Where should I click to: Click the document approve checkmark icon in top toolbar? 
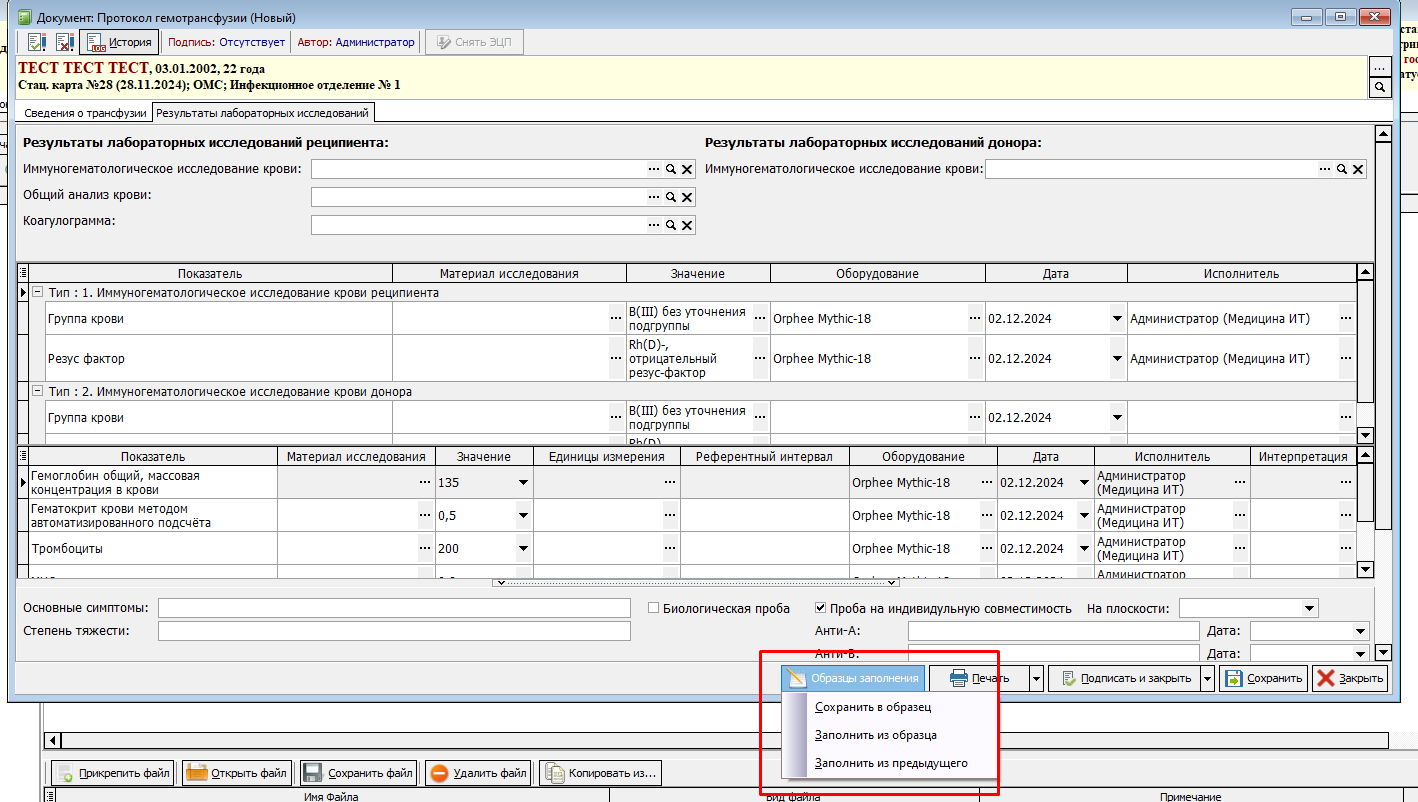(x=37, y=42)
